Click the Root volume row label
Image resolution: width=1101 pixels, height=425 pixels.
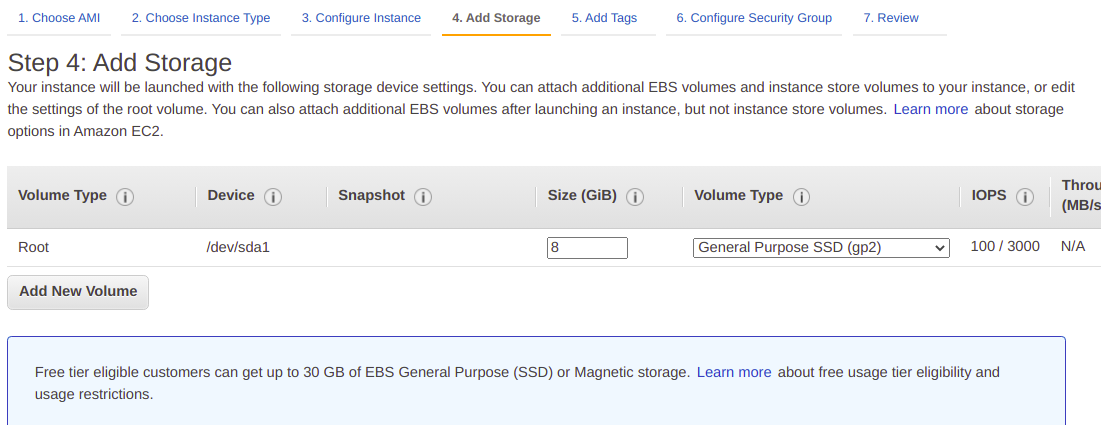(34, 247)
